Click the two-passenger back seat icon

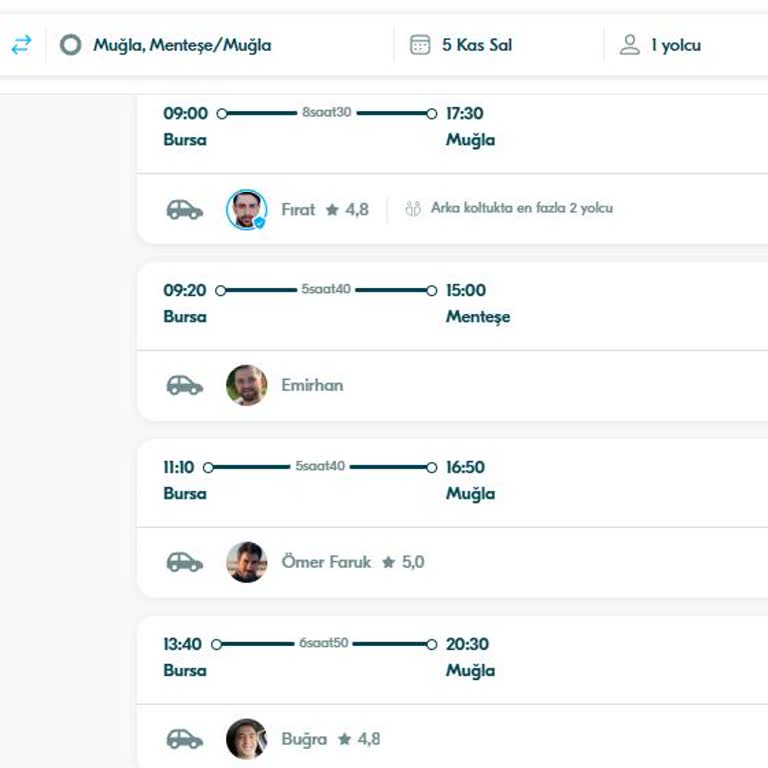[413, 209]
